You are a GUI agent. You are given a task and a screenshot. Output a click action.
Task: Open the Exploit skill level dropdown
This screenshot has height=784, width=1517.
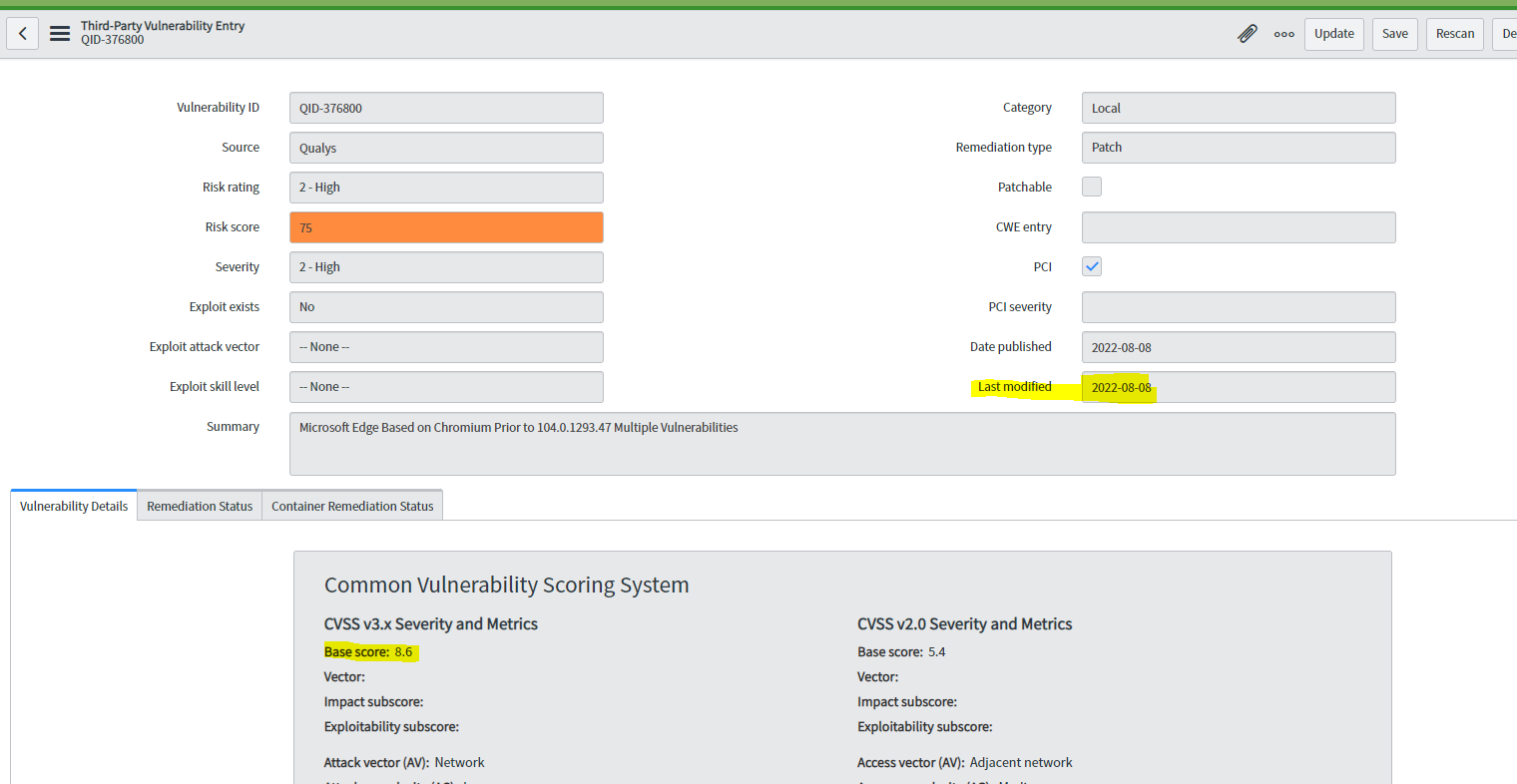click(446, 387)
